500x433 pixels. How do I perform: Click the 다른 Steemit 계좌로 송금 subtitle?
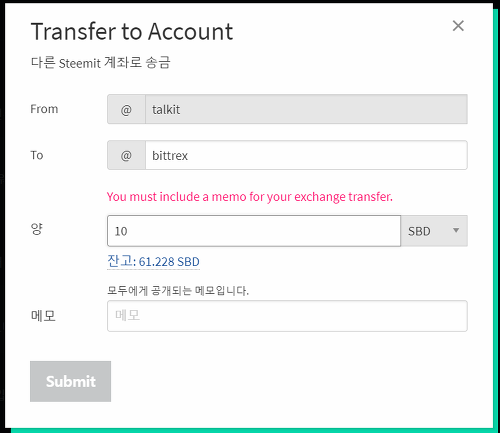point(100,63)
